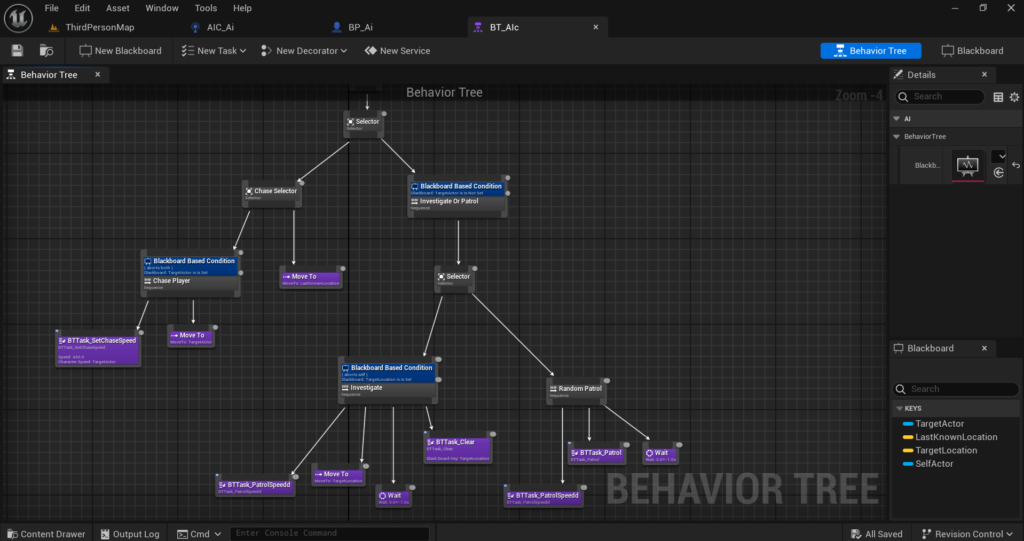Collapse the KEYS section

click(x=899, y=408)
